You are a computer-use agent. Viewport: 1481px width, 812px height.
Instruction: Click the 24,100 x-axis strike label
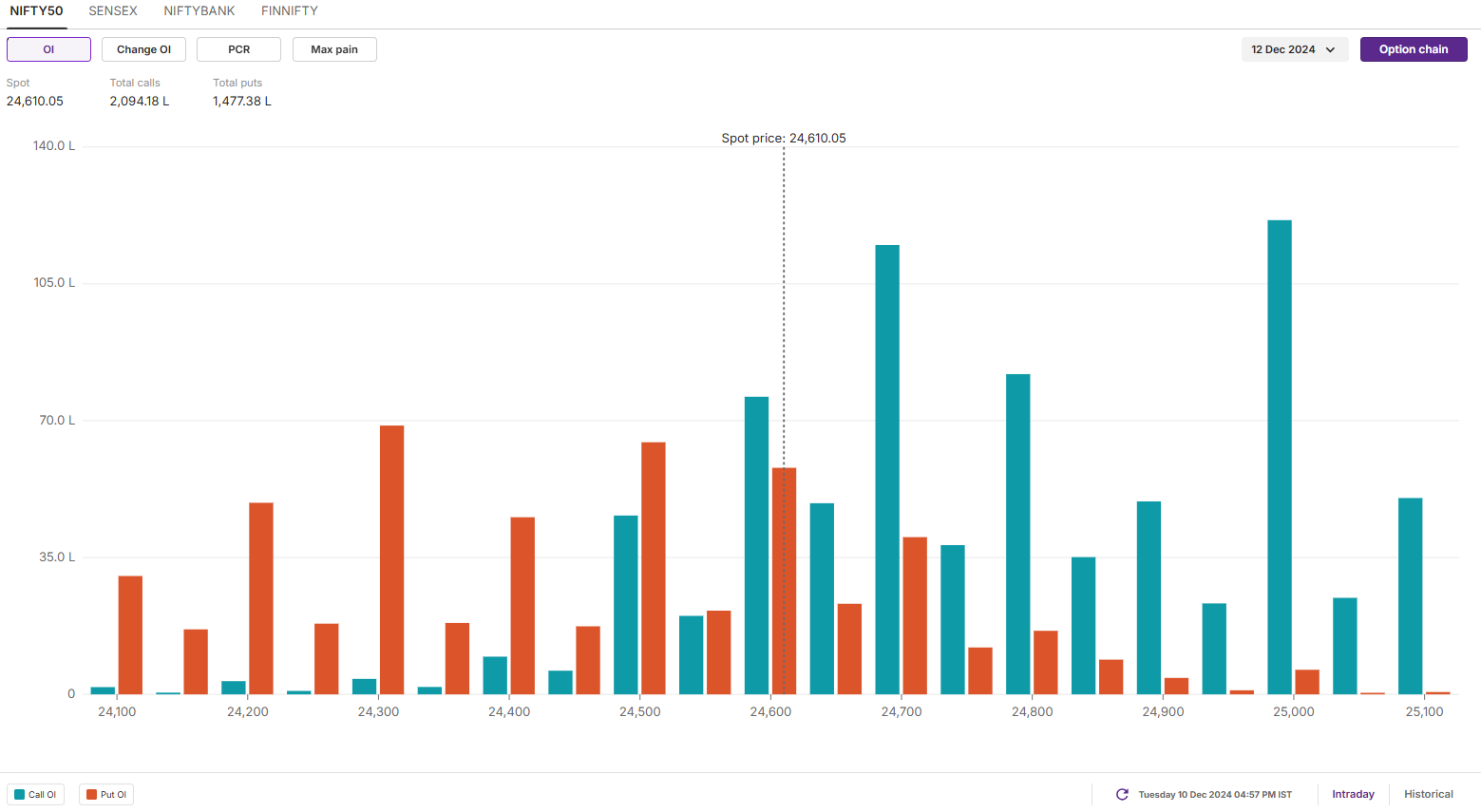click(x=117, y=711)
